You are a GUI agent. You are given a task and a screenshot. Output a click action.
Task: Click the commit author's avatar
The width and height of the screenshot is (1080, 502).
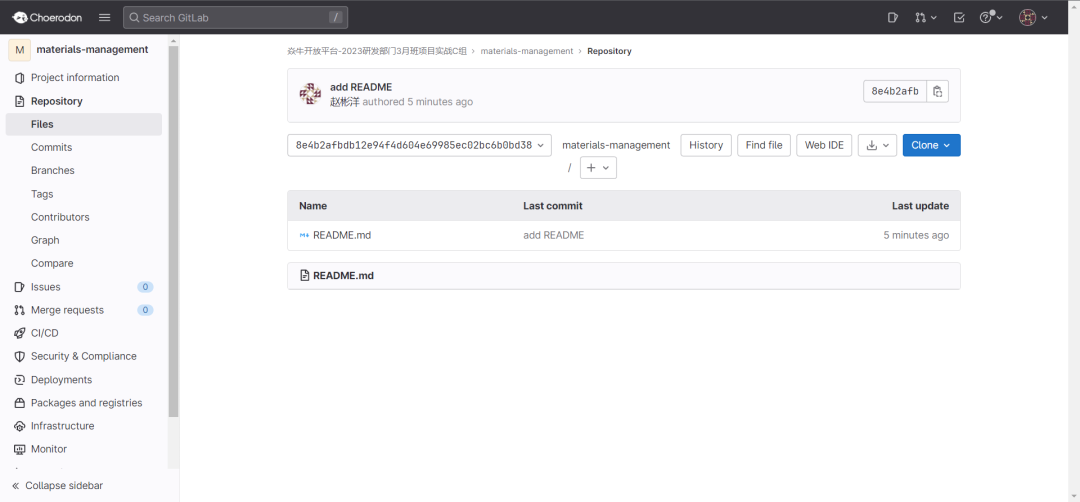[x=311, y=94]
